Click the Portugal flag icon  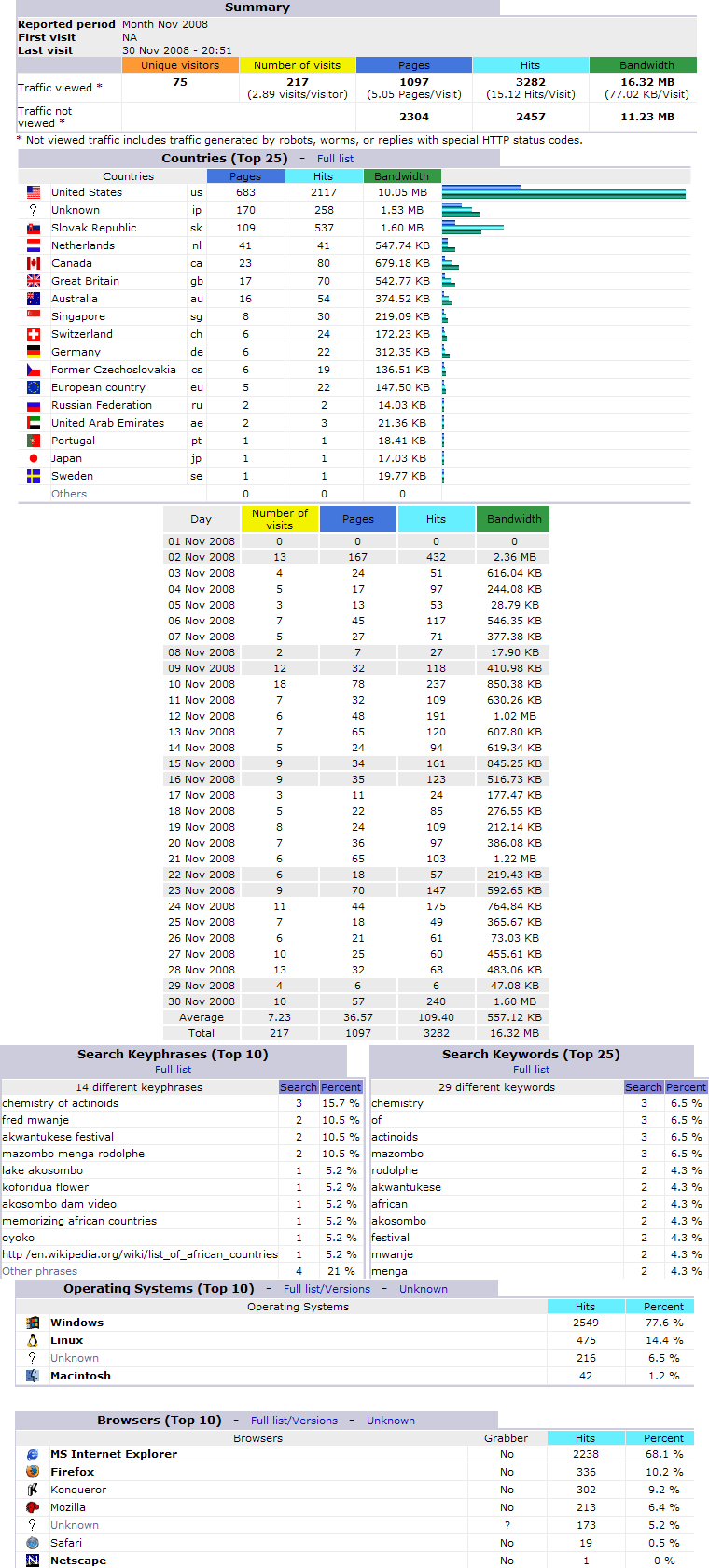pyautogui.click(x=34, y=441)
